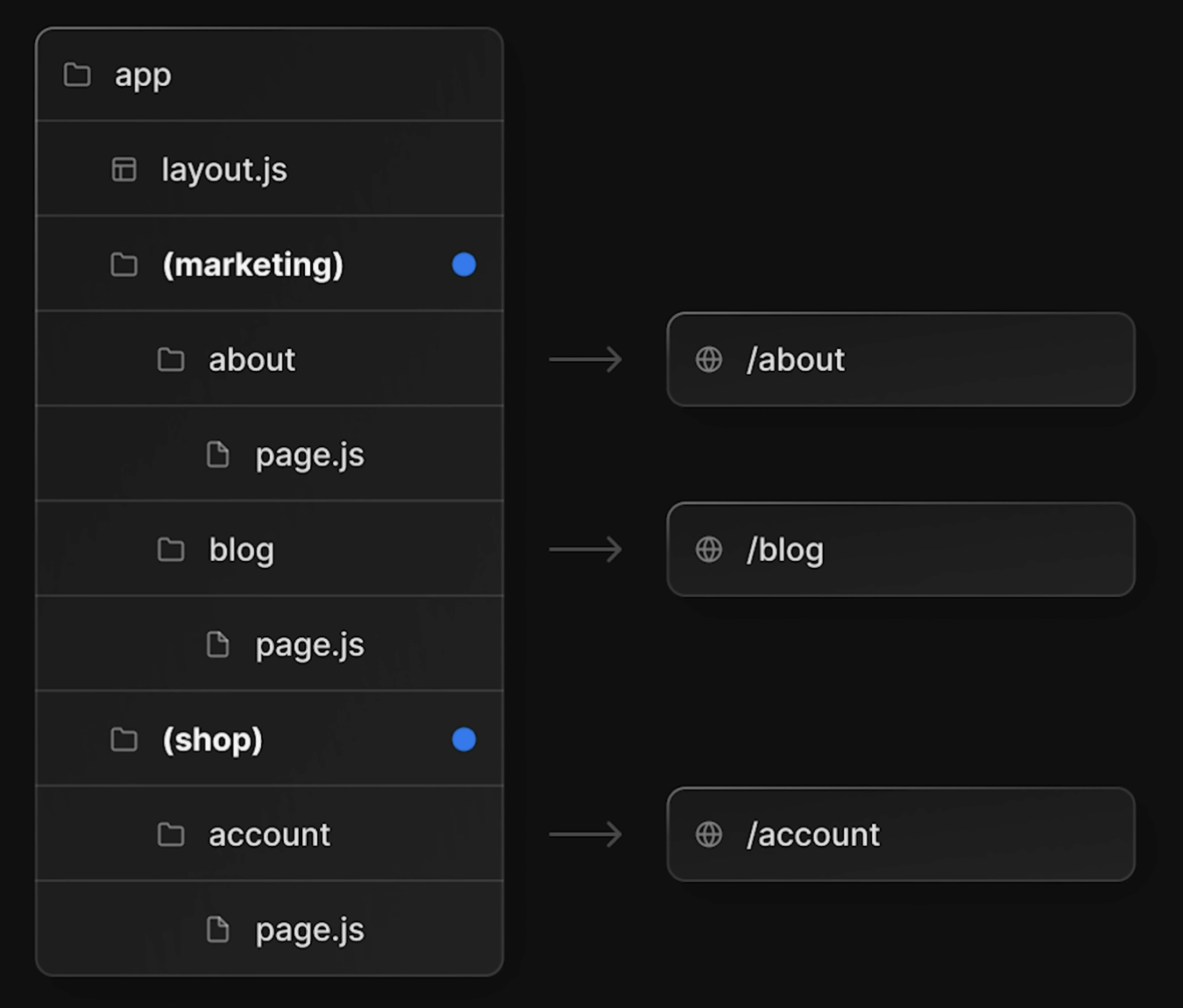Click the page.js file icon under about
Screen dimensions: 1183x1008
[217, 455]
